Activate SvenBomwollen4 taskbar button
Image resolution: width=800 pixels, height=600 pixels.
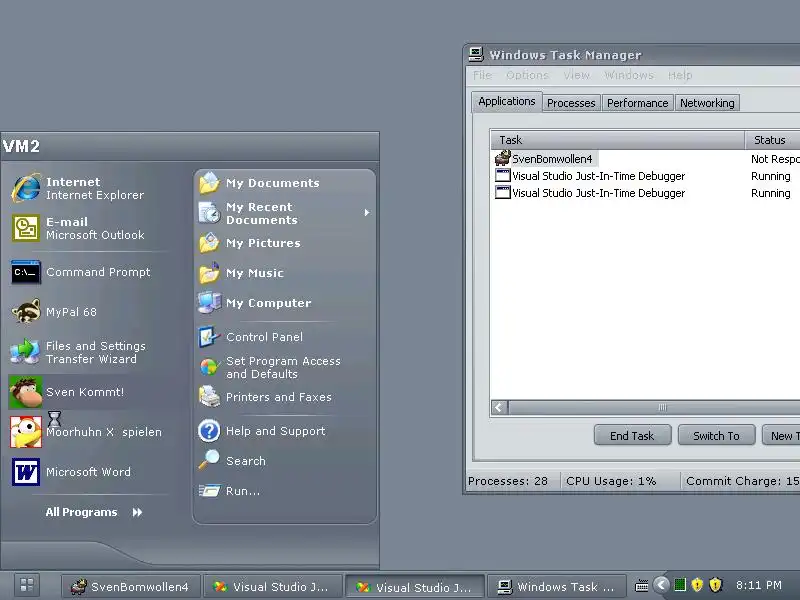(131, 586)
